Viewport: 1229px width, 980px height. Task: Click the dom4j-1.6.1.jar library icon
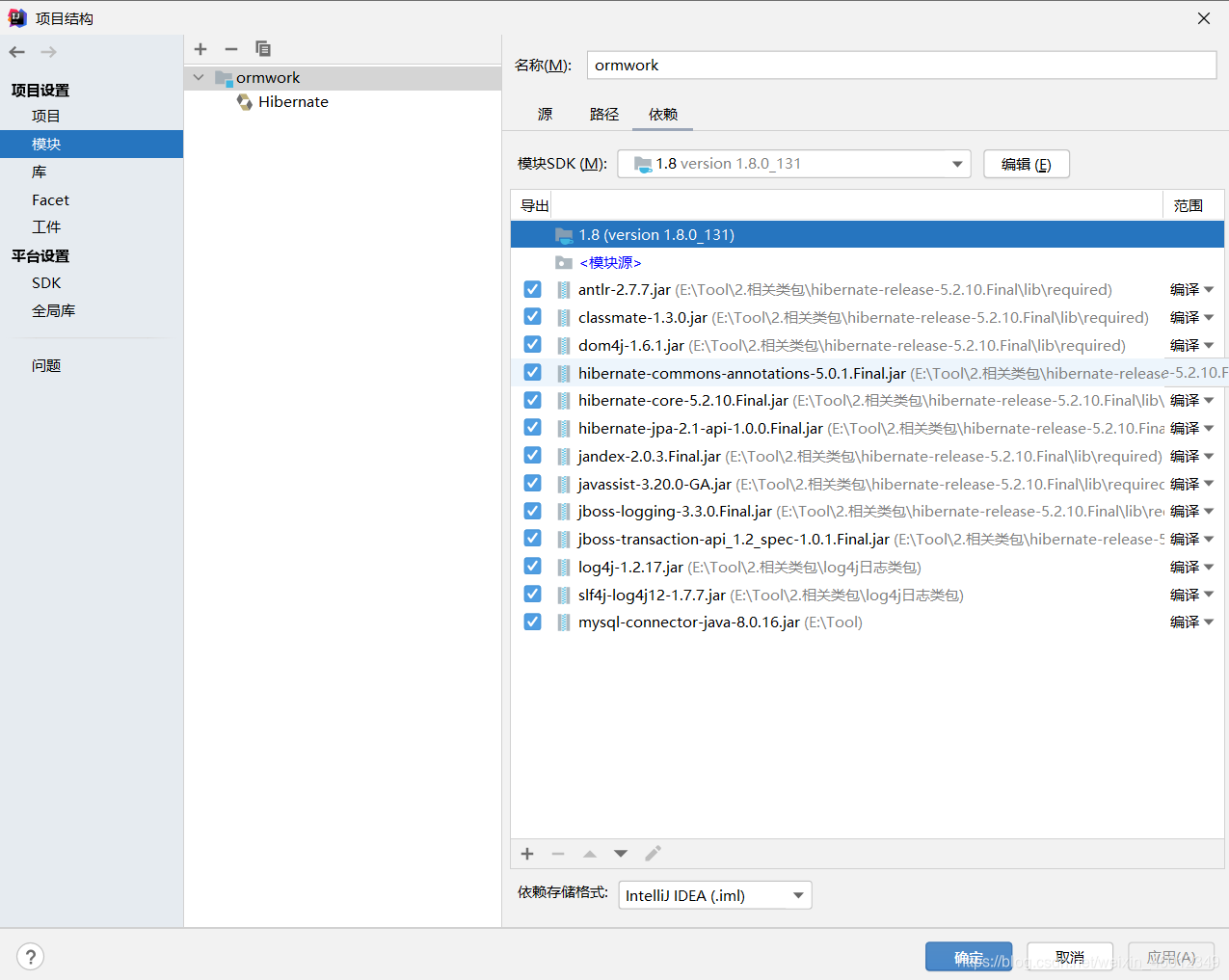coord(564,345)
